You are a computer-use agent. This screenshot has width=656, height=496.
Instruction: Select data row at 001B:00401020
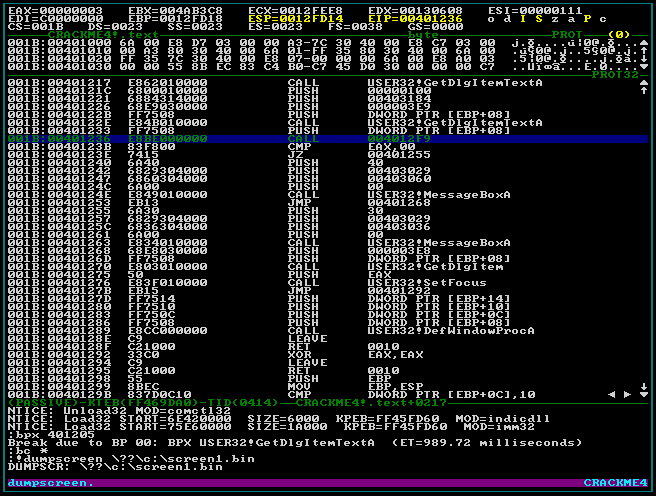tap(322, 59)
